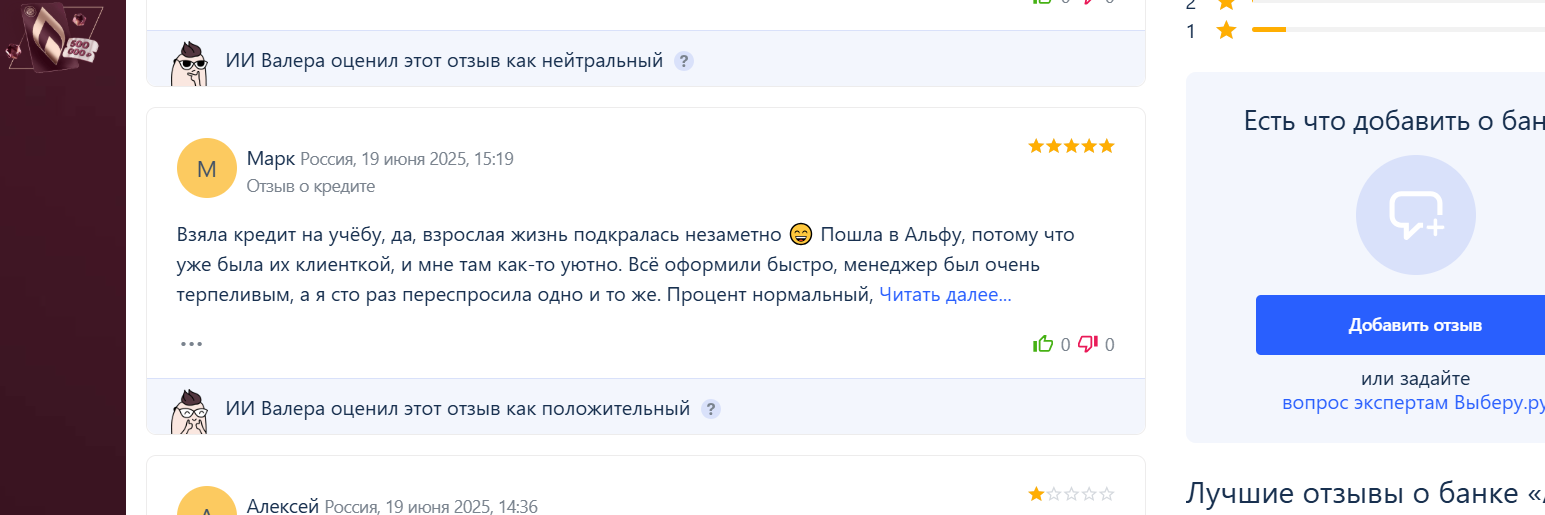
Task: Click the 'Отзыв о кредите' label
Action: point(311,186)
